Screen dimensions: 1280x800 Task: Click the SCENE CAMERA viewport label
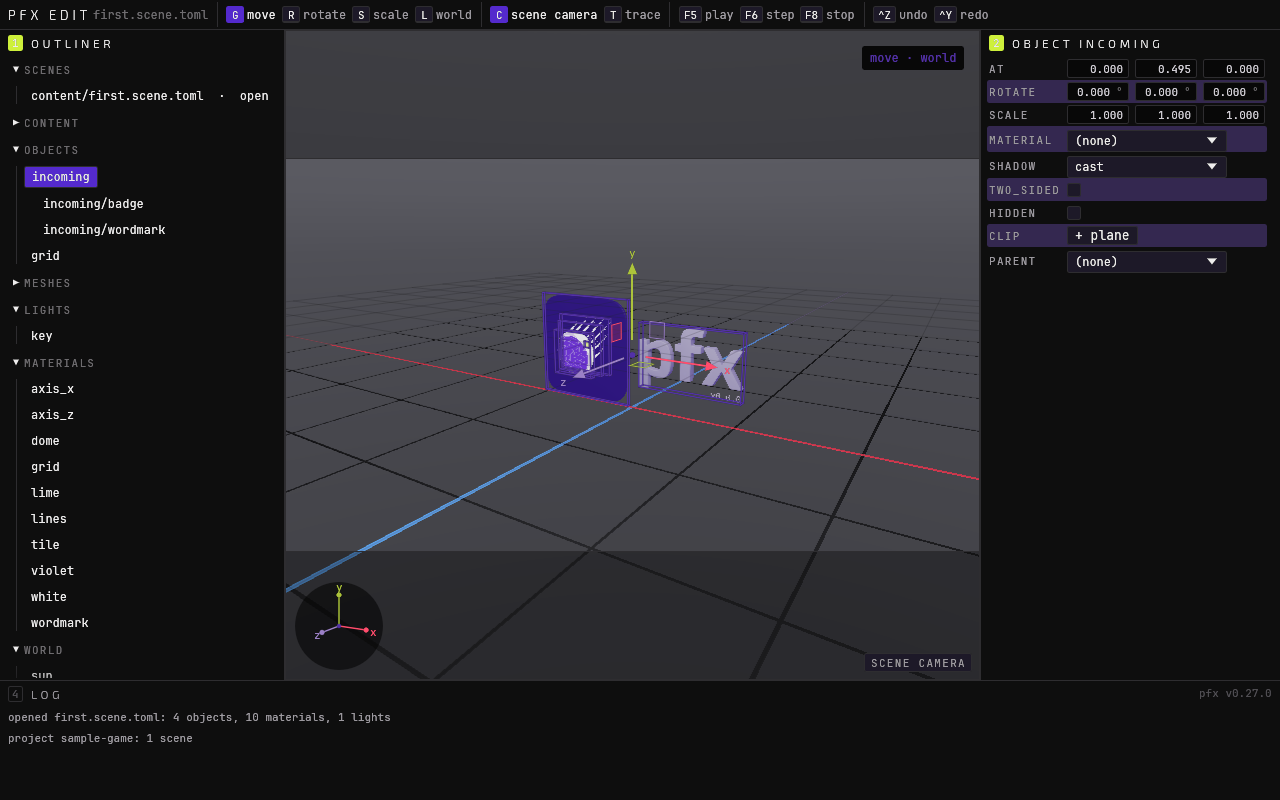(x=918, y=663)
